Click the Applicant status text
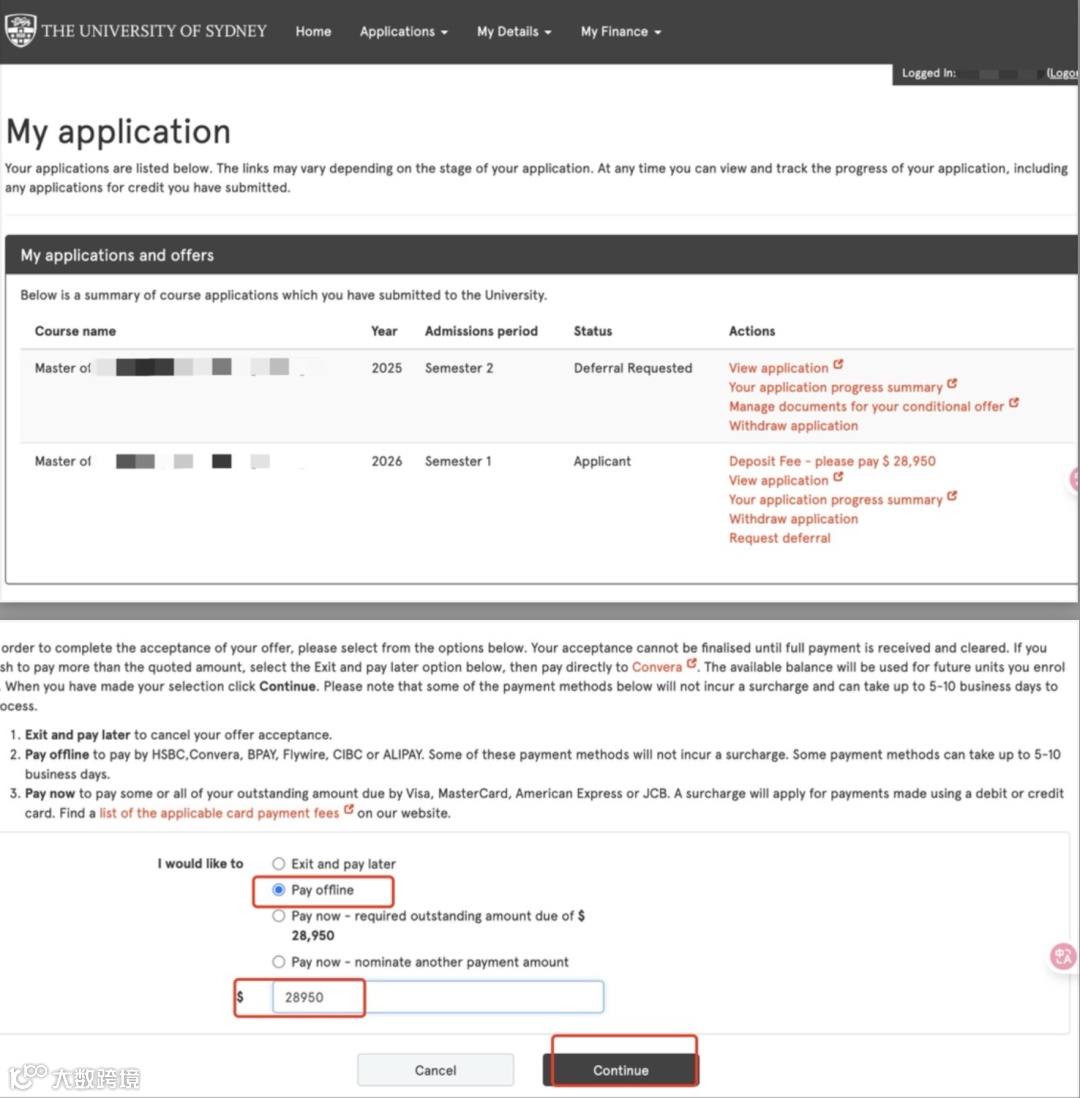The height and width of the screenshot is (1098, 1080). (x=602, y=461)
